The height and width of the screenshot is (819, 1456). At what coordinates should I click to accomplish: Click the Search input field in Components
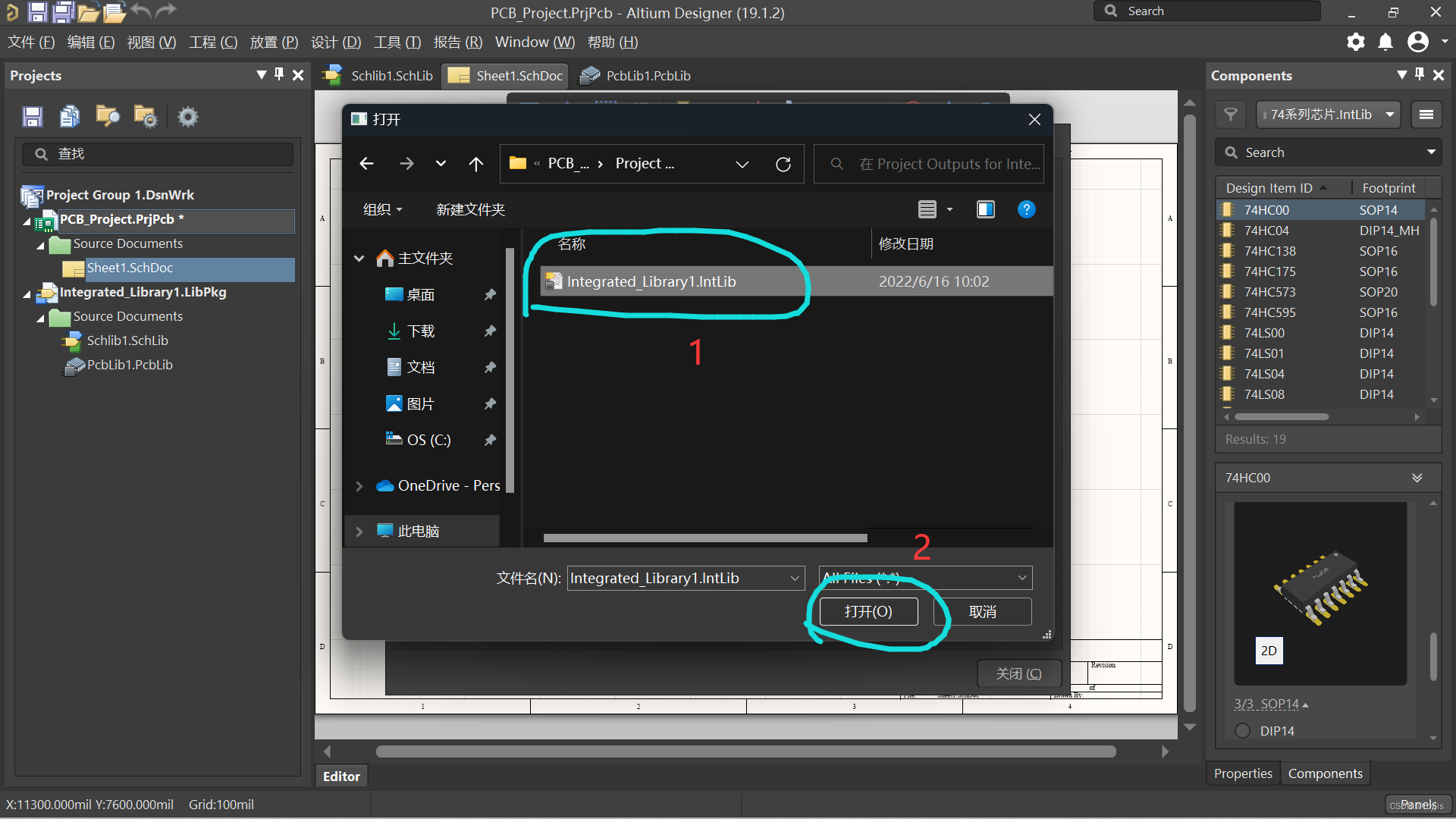tap(1326, 152)
